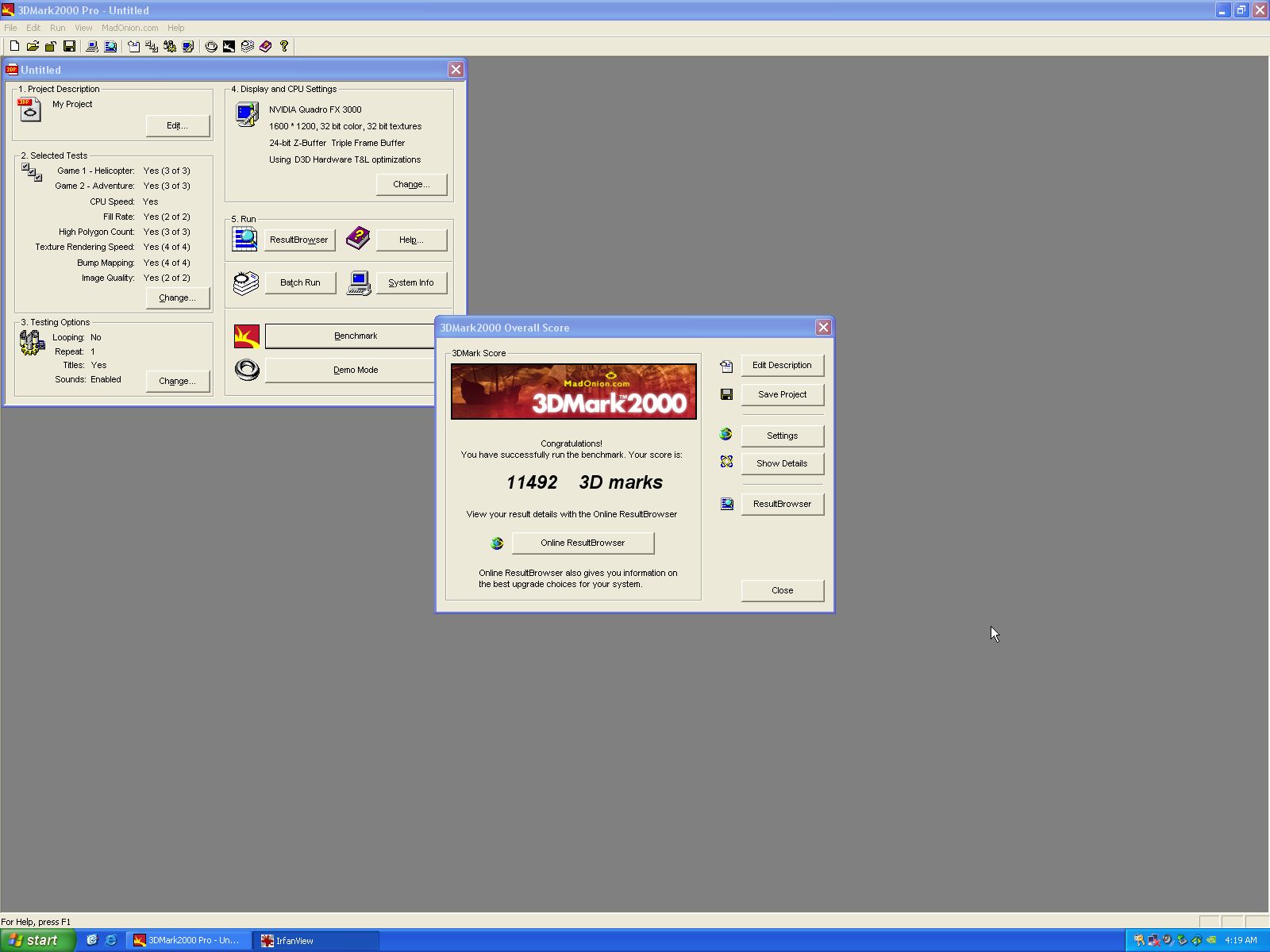Screen dimensions: 1270x952
Task: Click the NVIDIA Quadro FX 3000 text
Action: pyautogui.click(x=315, y=109)
